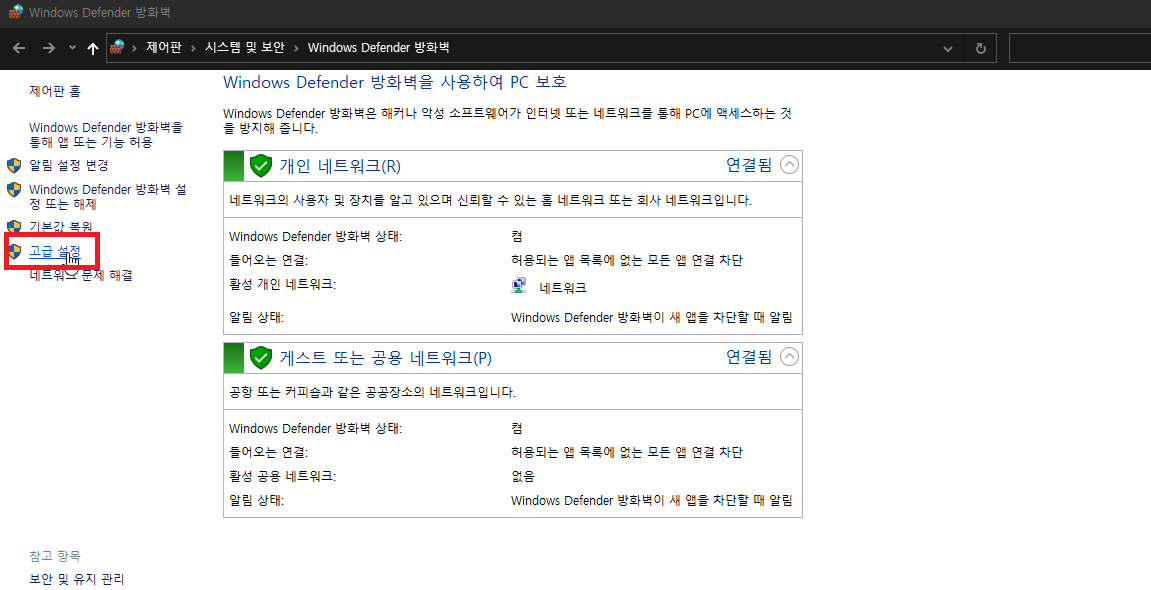Screen dimensions: 1151x590
Task: Open the 시스템 및 보안 breadcrumb
Action: (244, 48)
